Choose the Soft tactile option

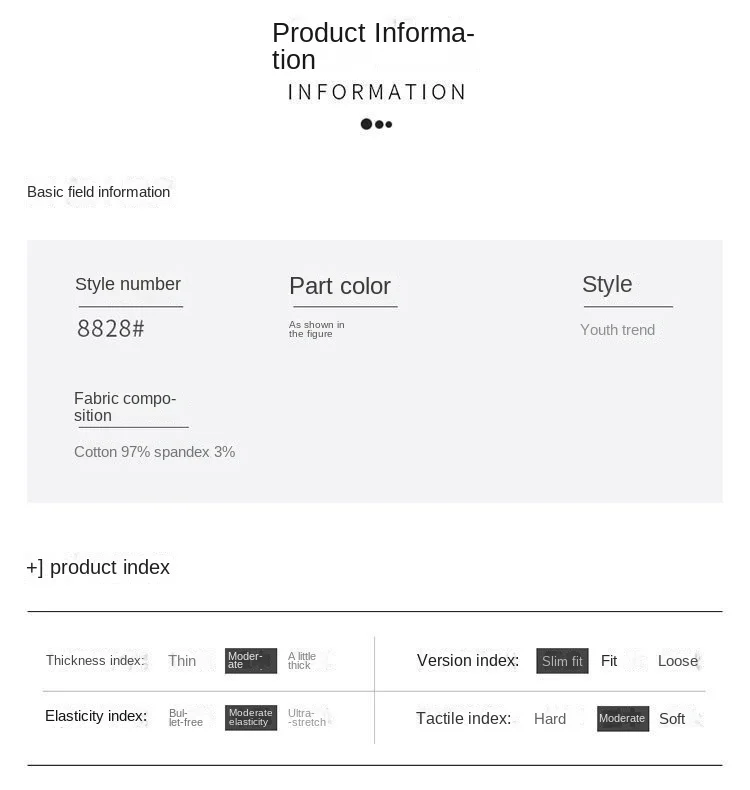[672, 718]
